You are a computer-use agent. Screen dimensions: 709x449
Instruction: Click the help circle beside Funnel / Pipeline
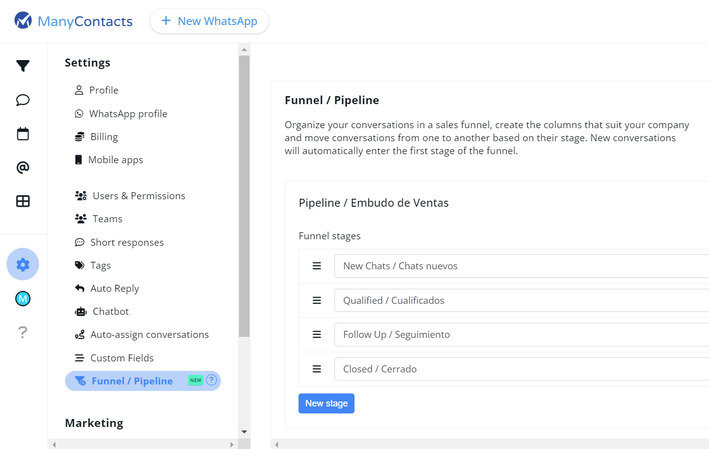tap(211, 380)
